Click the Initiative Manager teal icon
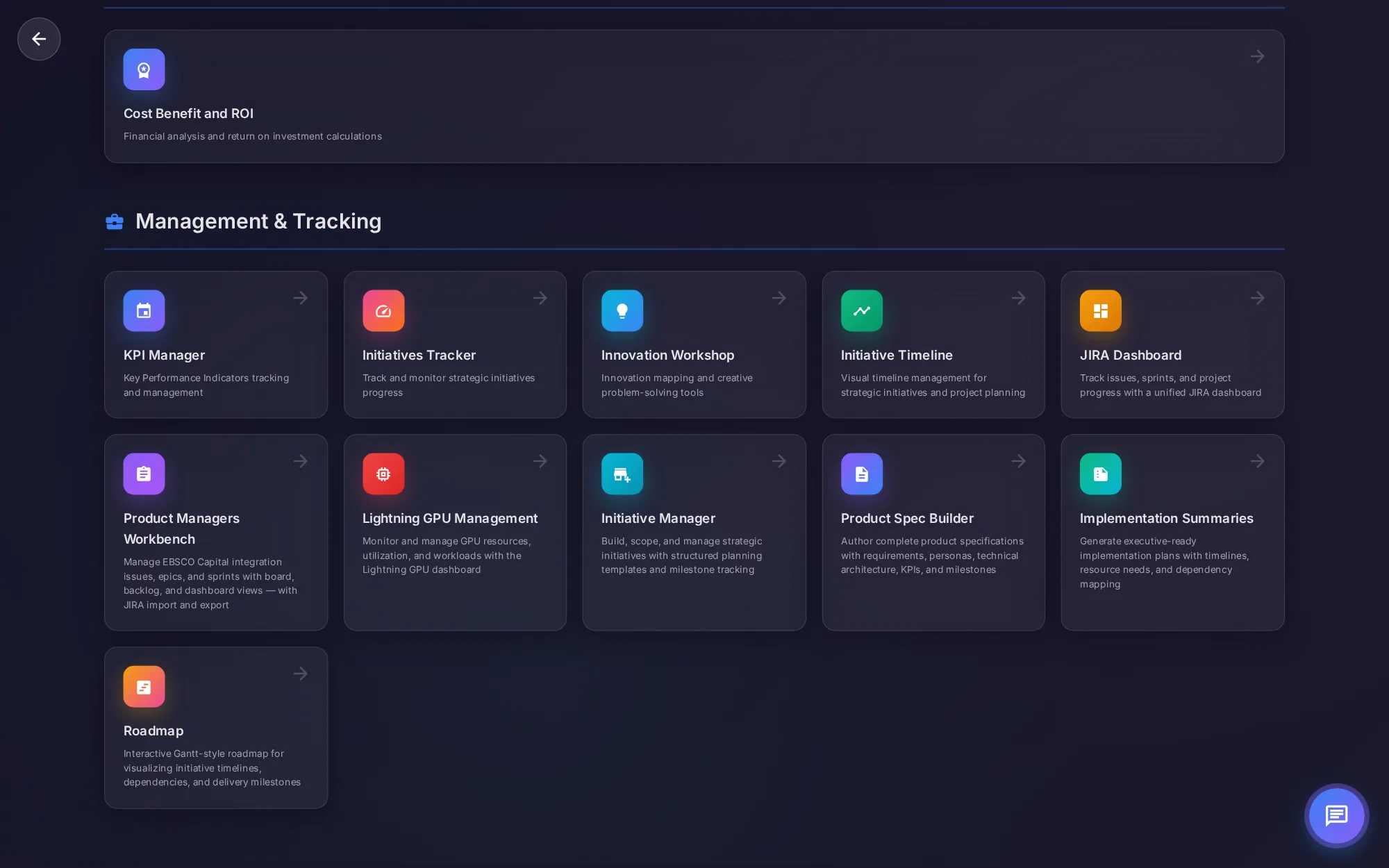The height and width of the screenshot is (868, 1389). click(622, 474)
